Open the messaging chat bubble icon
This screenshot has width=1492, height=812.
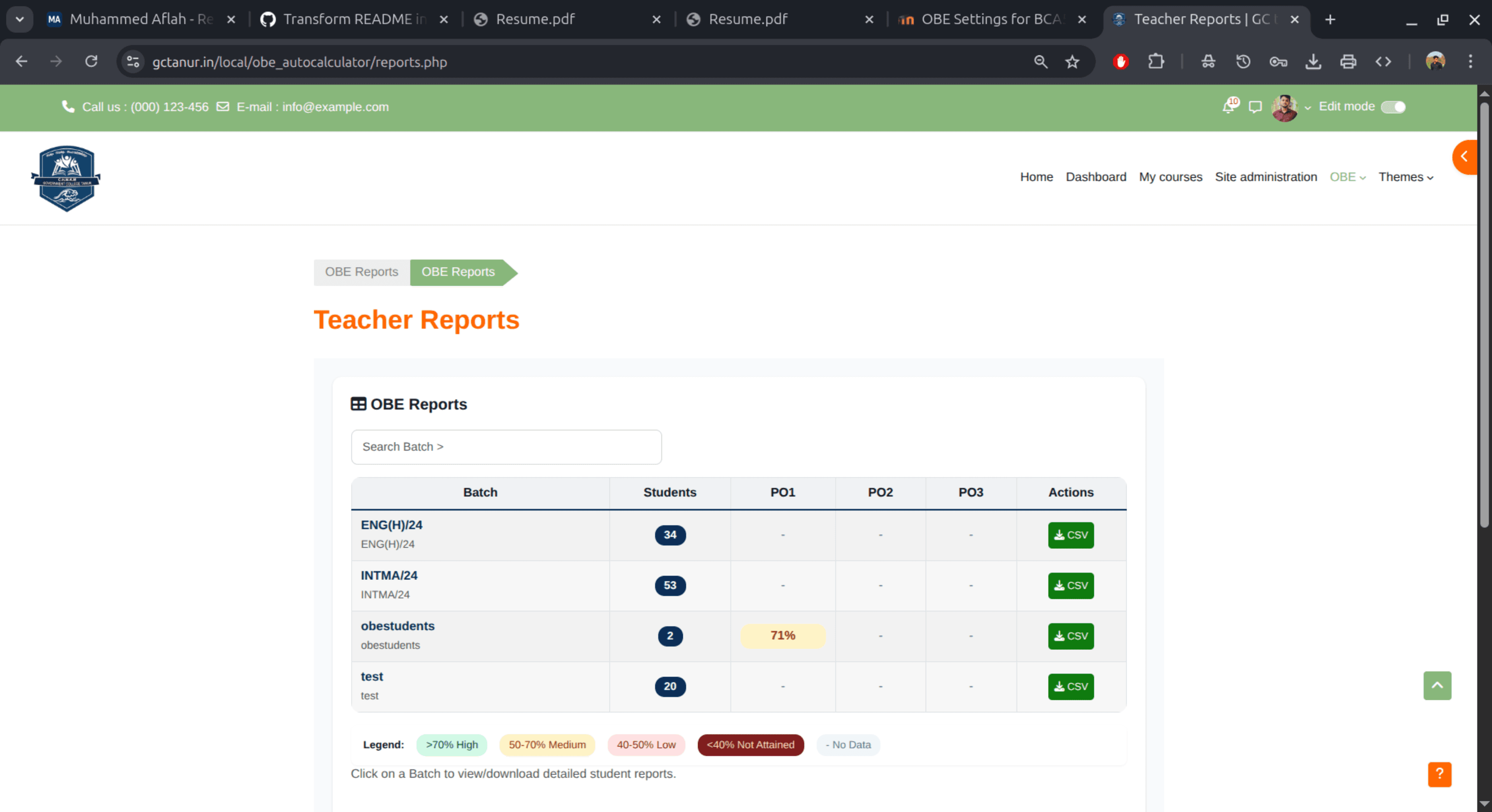coord(1255,107)
